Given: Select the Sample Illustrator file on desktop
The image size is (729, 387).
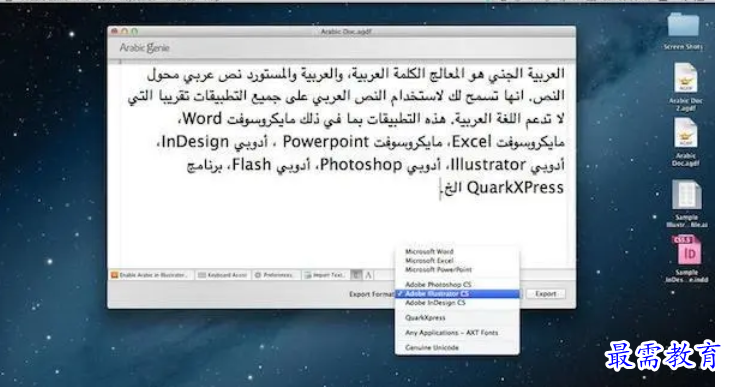Looking at the screenshot, I should pos(687,203).
